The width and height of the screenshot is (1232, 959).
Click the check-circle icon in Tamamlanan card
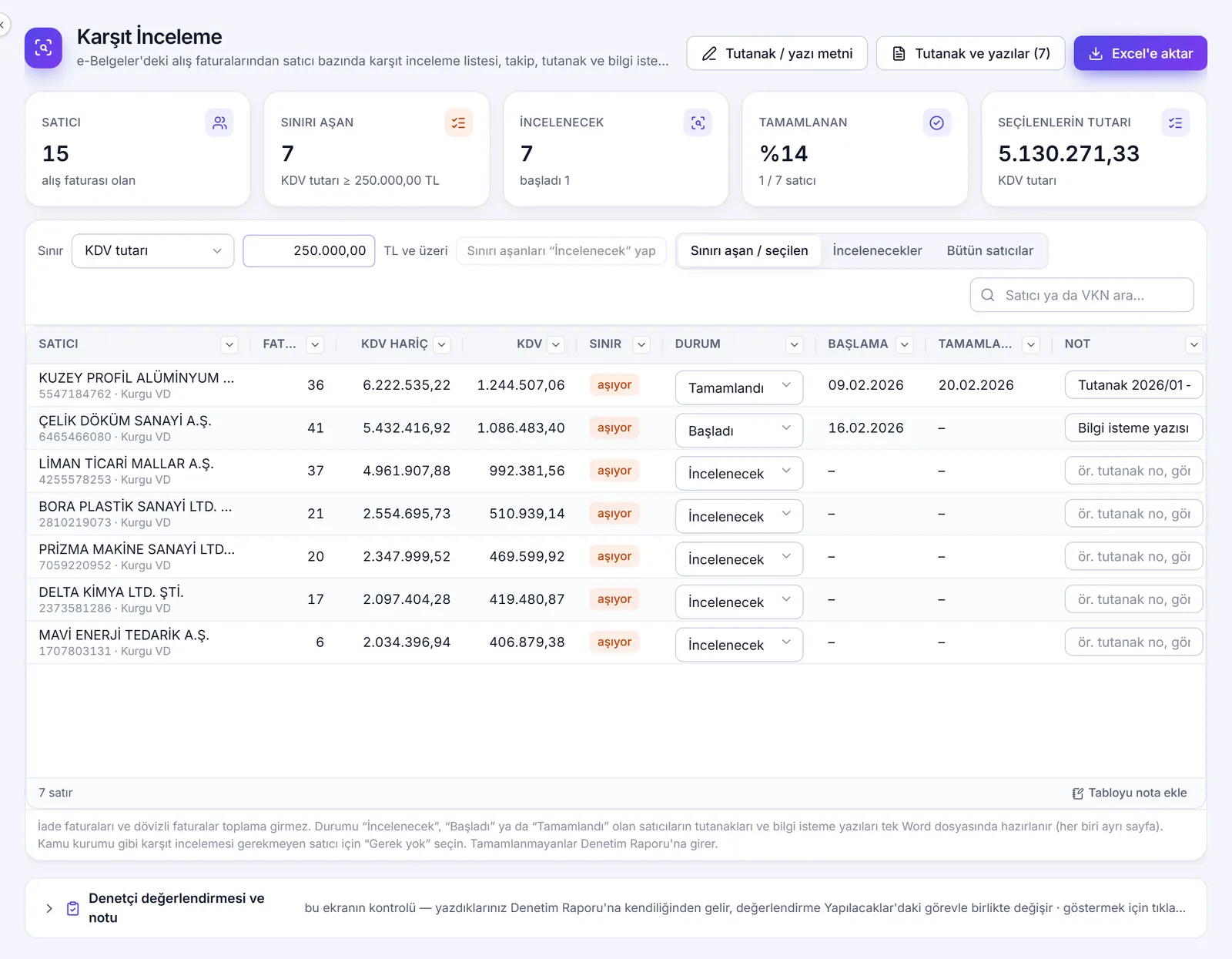point(937,122)
